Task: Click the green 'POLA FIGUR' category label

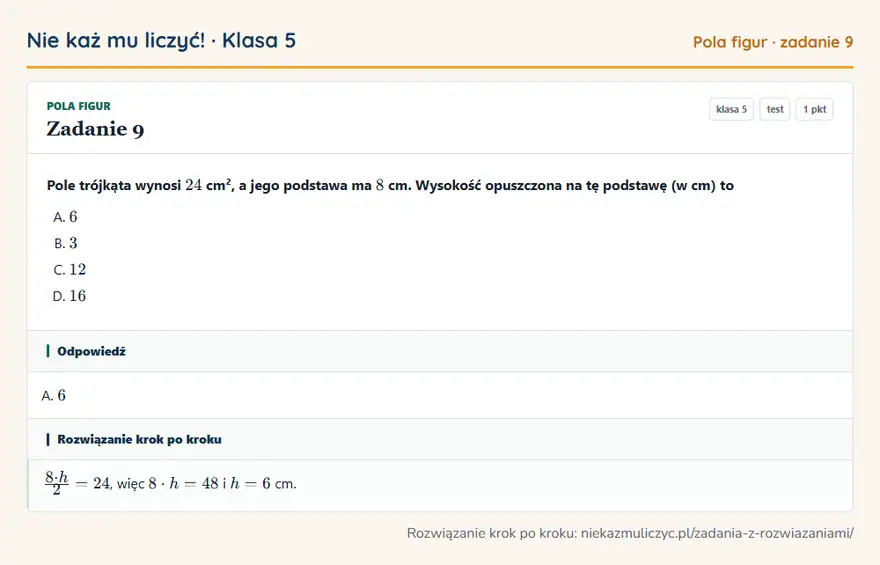Action: (79, 106)
